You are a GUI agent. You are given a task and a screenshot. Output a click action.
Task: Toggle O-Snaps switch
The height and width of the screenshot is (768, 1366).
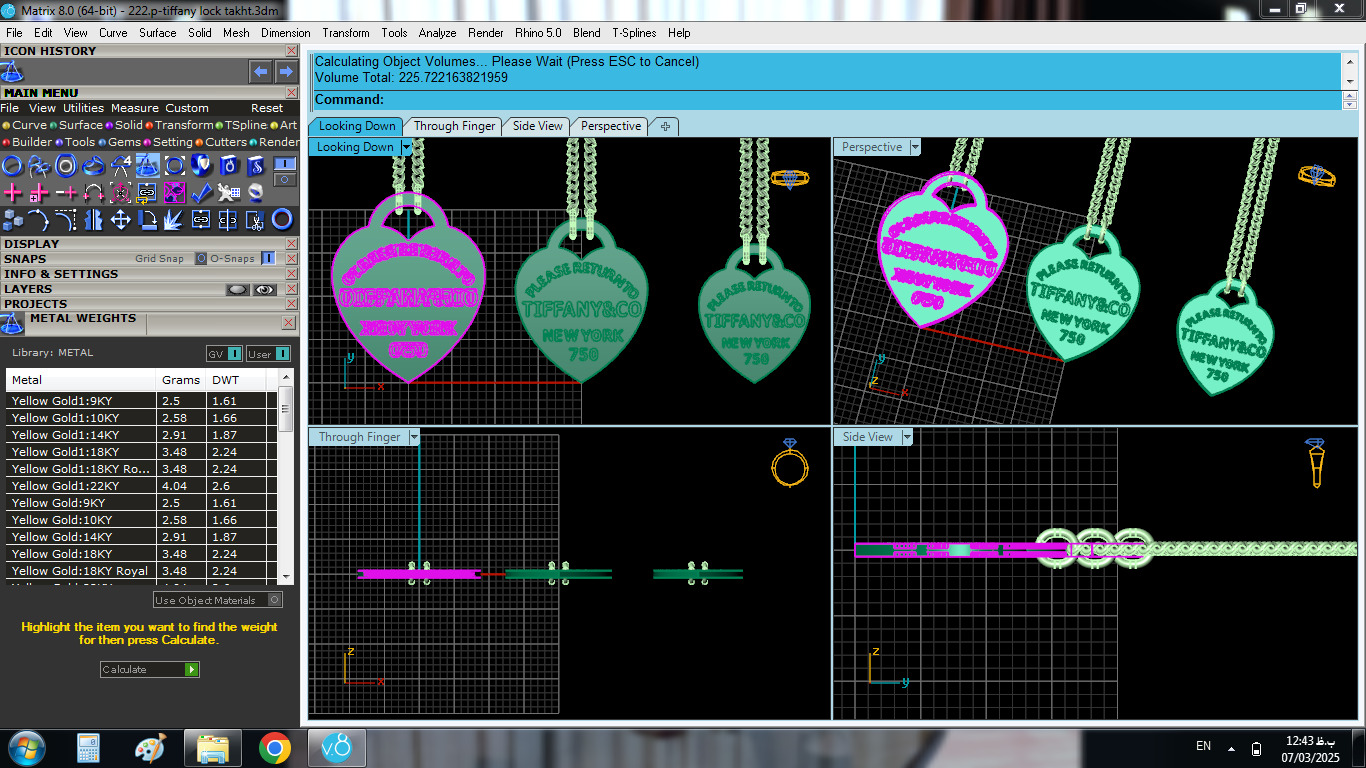tap(268, 258)
